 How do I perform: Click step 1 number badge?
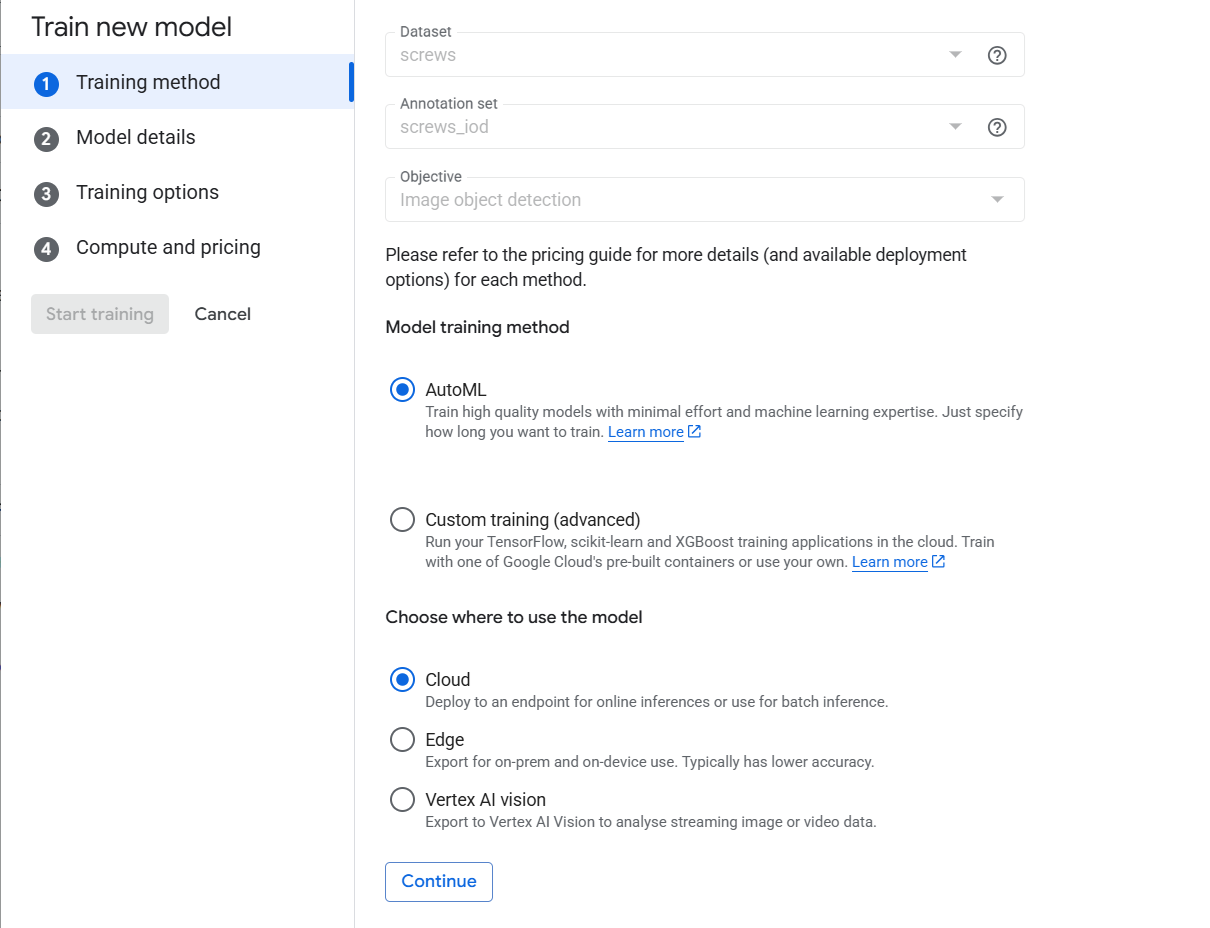(46, 84)
